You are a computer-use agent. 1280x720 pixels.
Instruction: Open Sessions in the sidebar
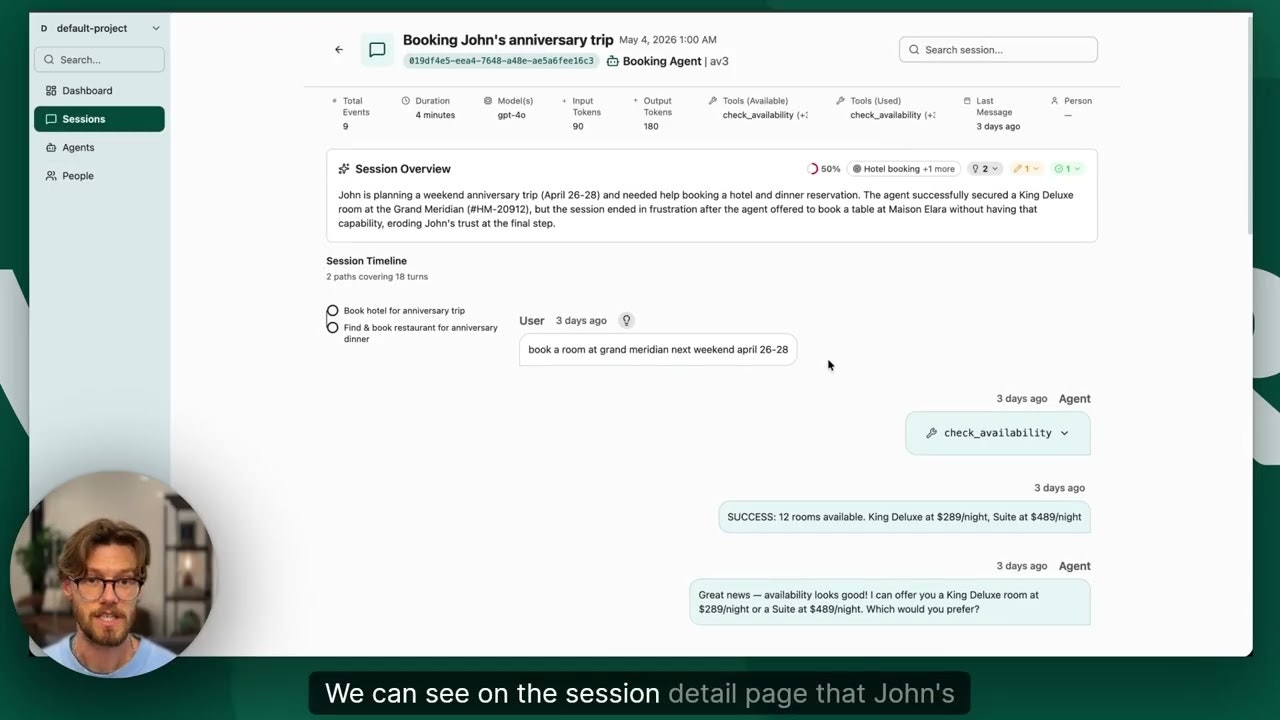(99, 119)
